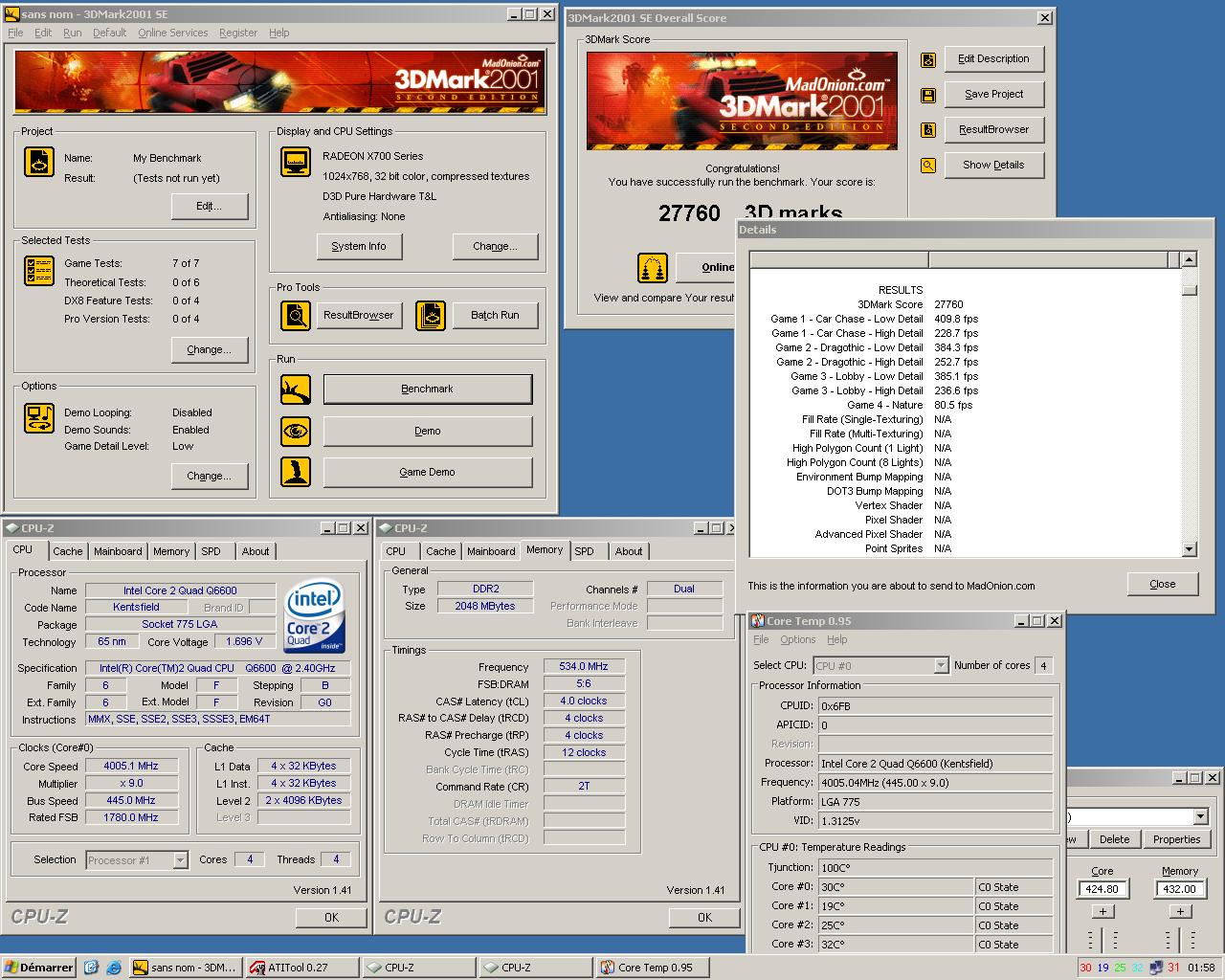
Task: Click the Details list scroll up arrow
Action: pyautogui.click(x=1189, y=259)
